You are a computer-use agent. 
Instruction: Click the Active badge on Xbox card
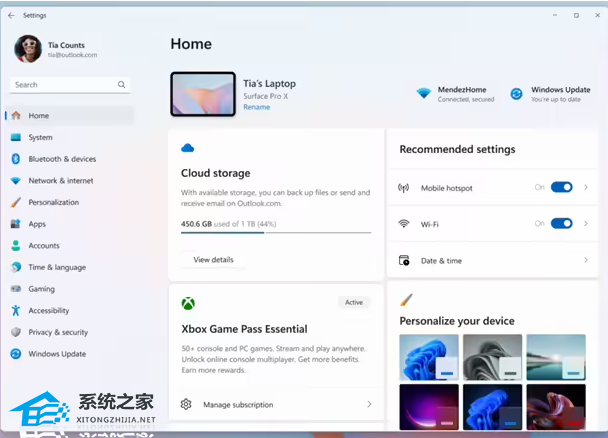pyautogui.click(x=354, y=302)
